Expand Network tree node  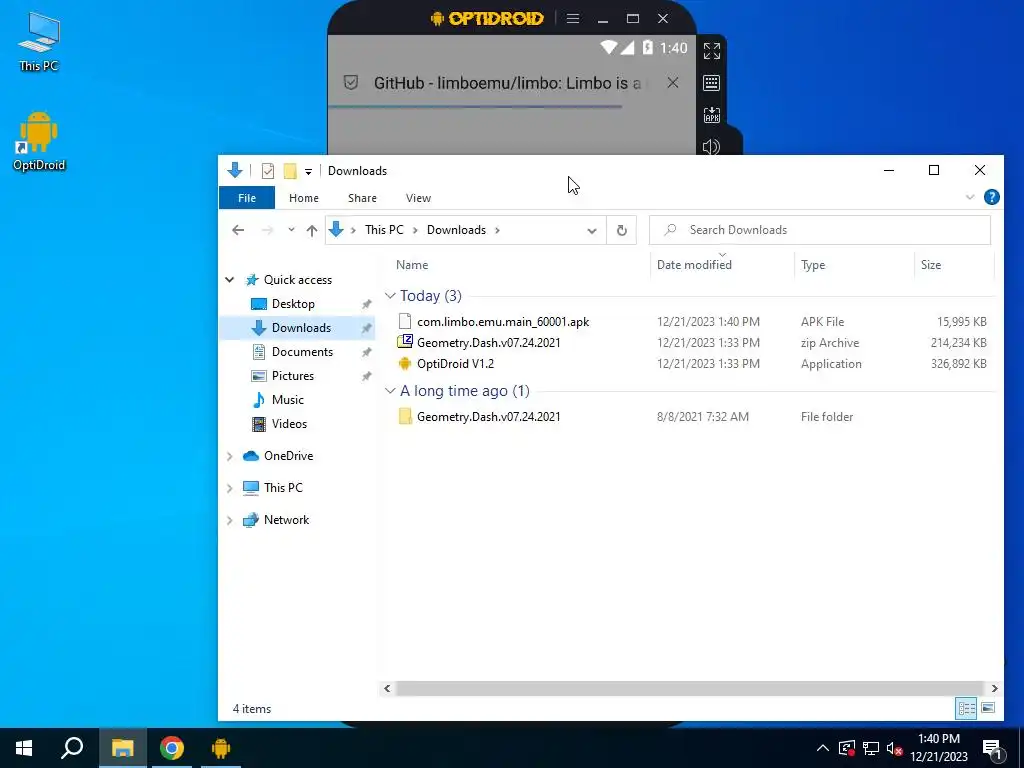tap(230, 520)
